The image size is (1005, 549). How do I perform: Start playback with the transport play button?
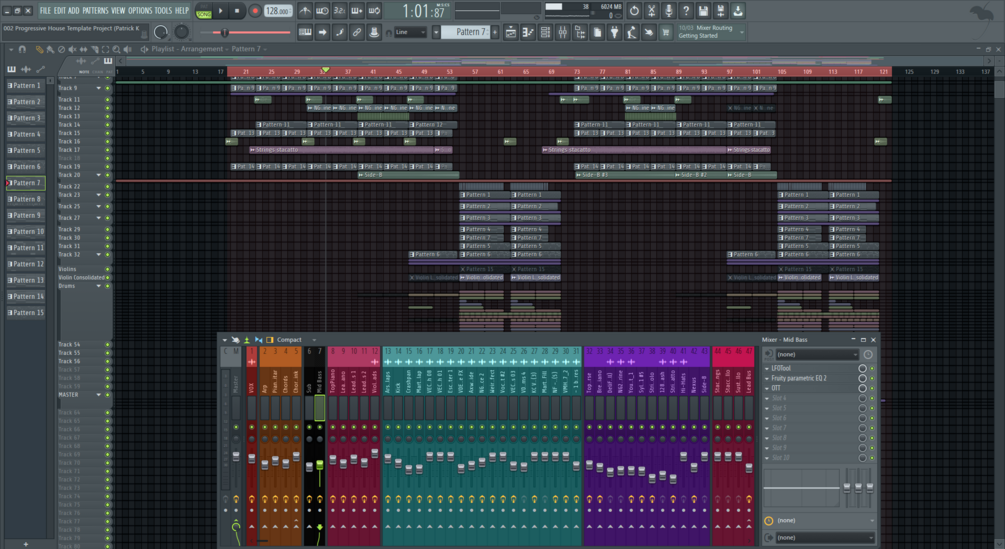[220, 11]
